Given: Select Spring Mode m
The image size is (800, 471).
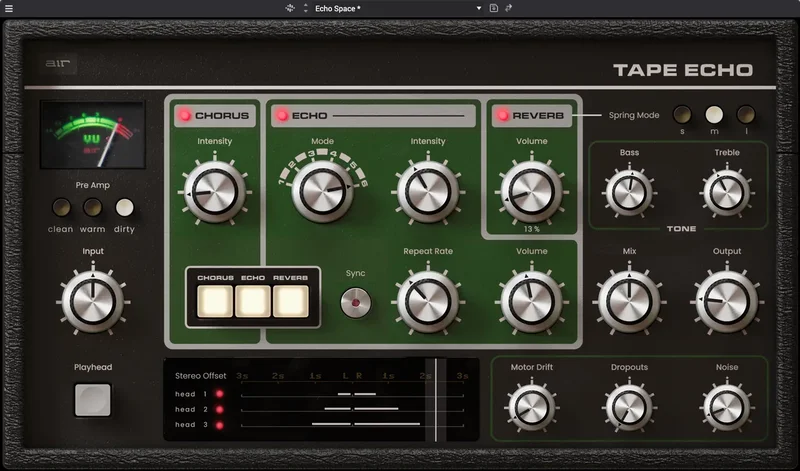Looking at the screenshot, I should 714,114.
